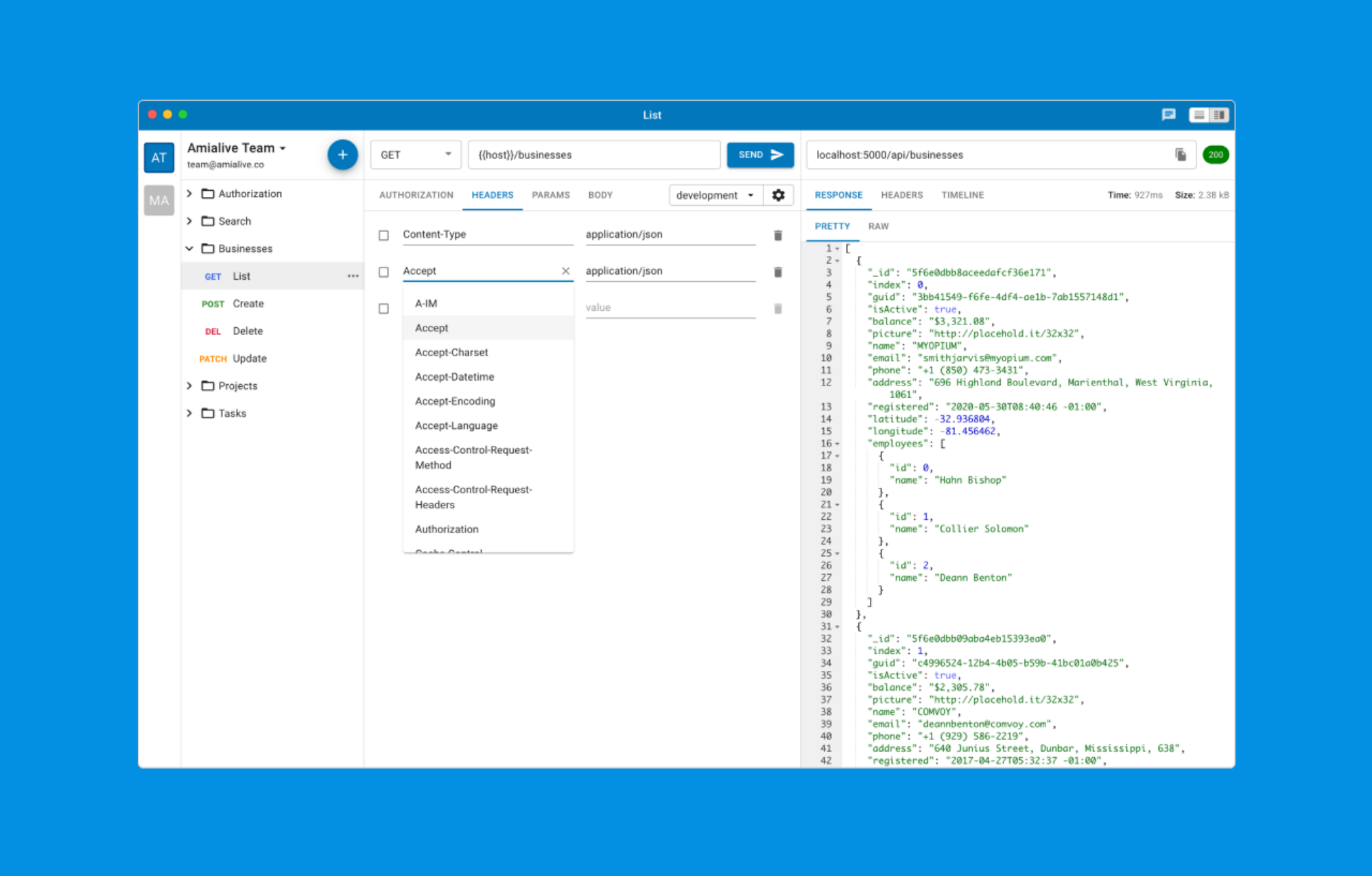Click the Send arrow button
Image resolution: width=1372 pixels, height=876 pixels.
[x=760, y=155]
